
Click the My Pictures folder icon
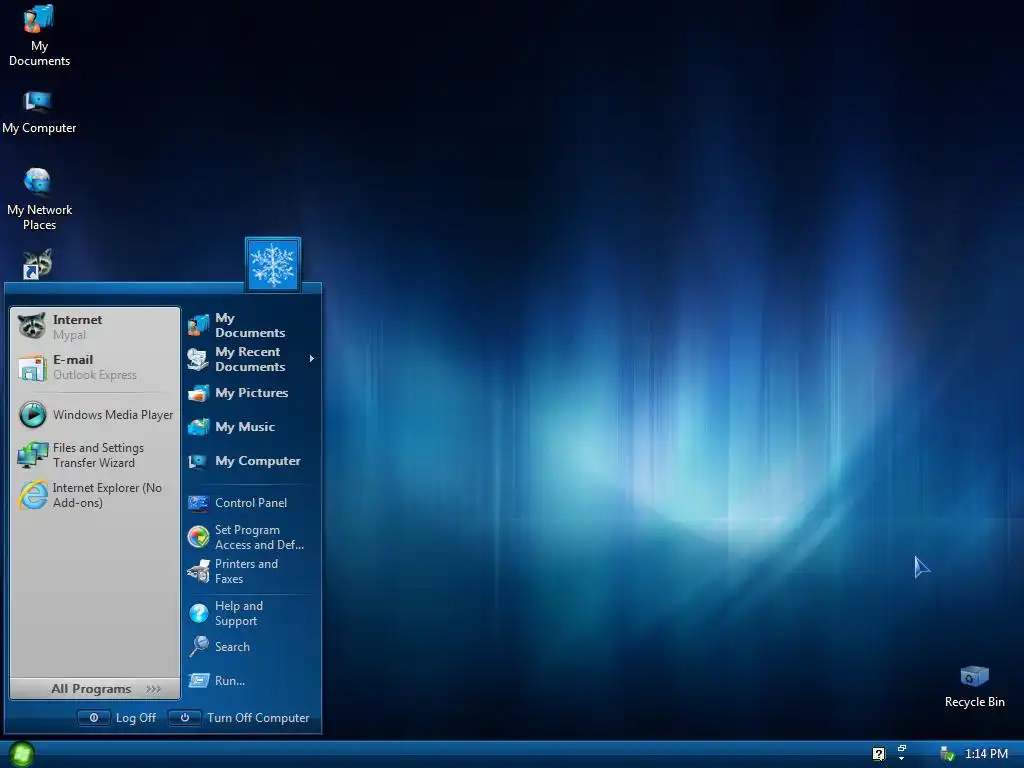[x=198, y=393]
